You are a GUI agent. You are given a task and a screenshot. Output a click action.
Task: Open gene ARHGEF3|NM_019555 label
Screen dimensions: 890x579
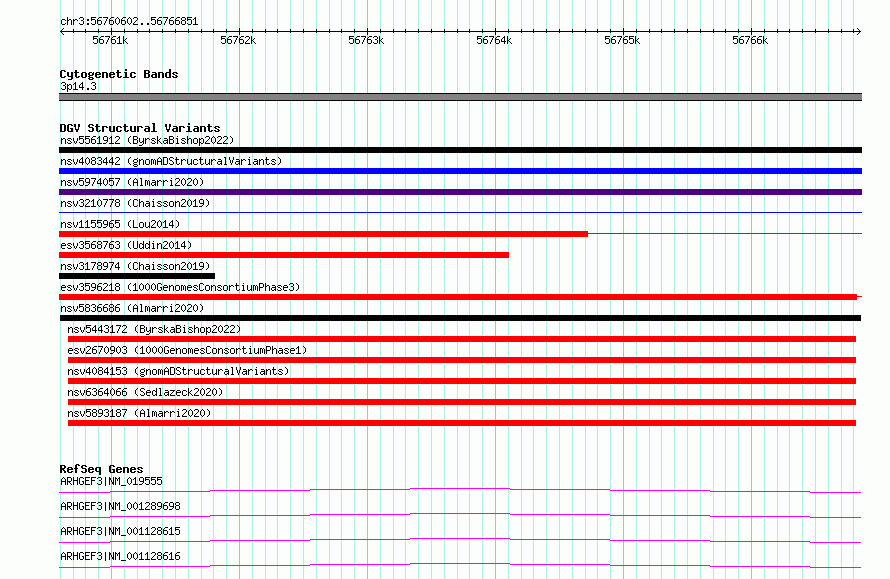tap(111, 481)
